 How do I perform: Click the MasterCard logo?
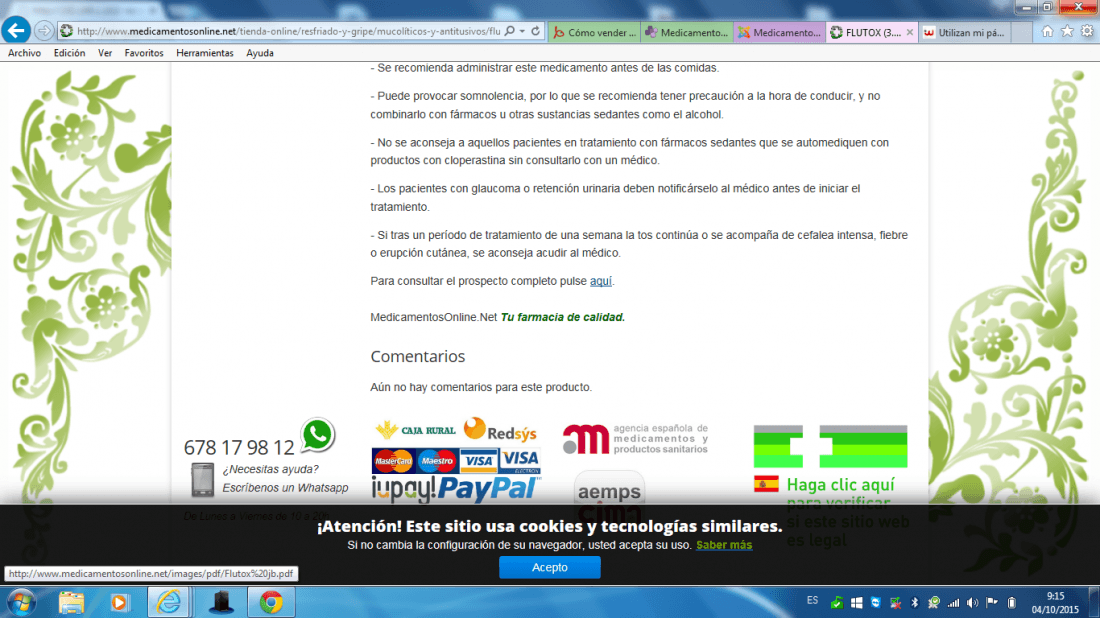pos(393,461)
